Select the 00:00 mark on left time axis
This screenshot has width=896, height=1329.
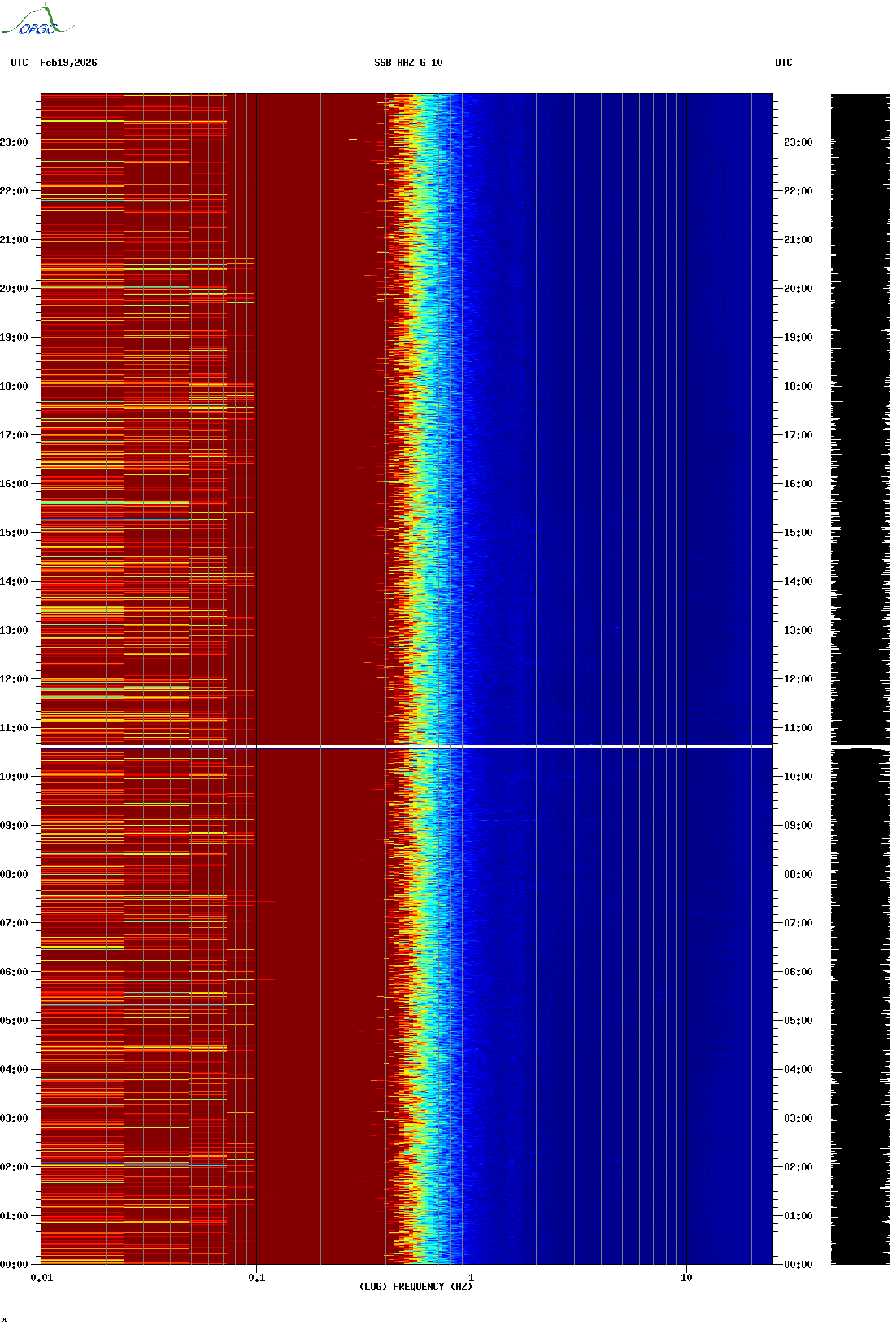[15, 1265]
